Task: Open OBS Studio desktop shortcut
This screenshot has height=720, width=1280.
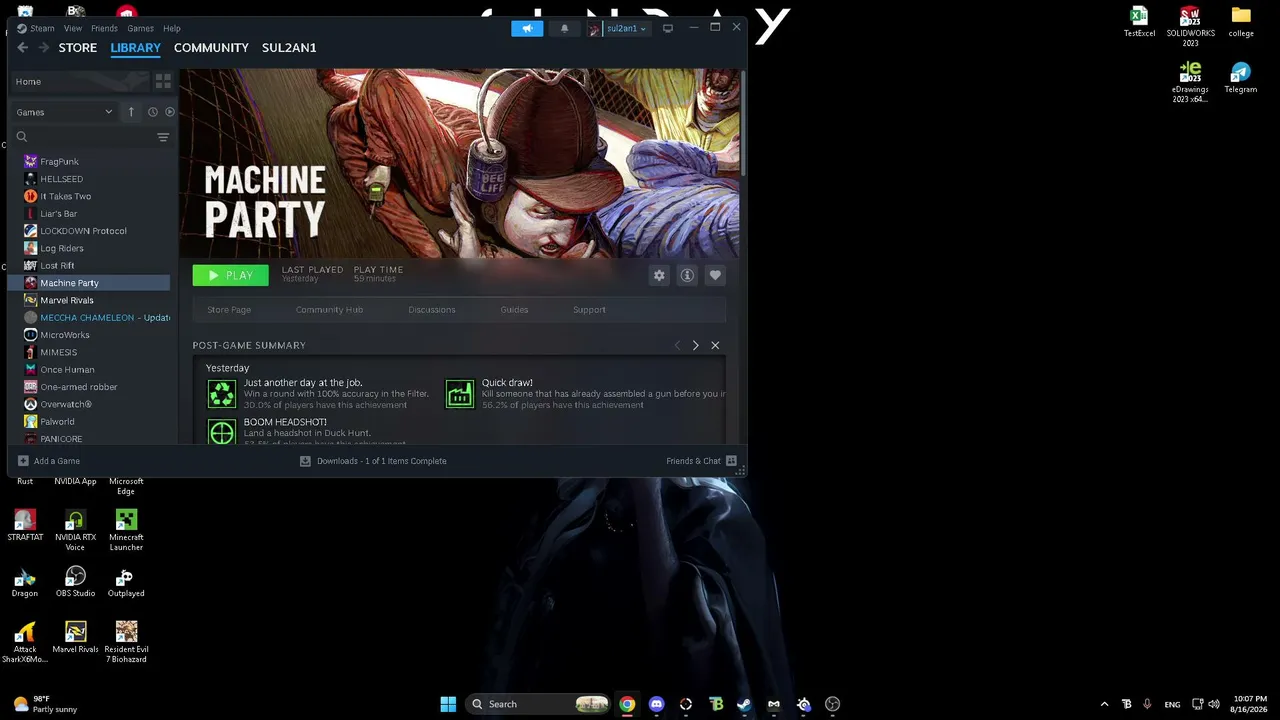Action: point(75,582)
